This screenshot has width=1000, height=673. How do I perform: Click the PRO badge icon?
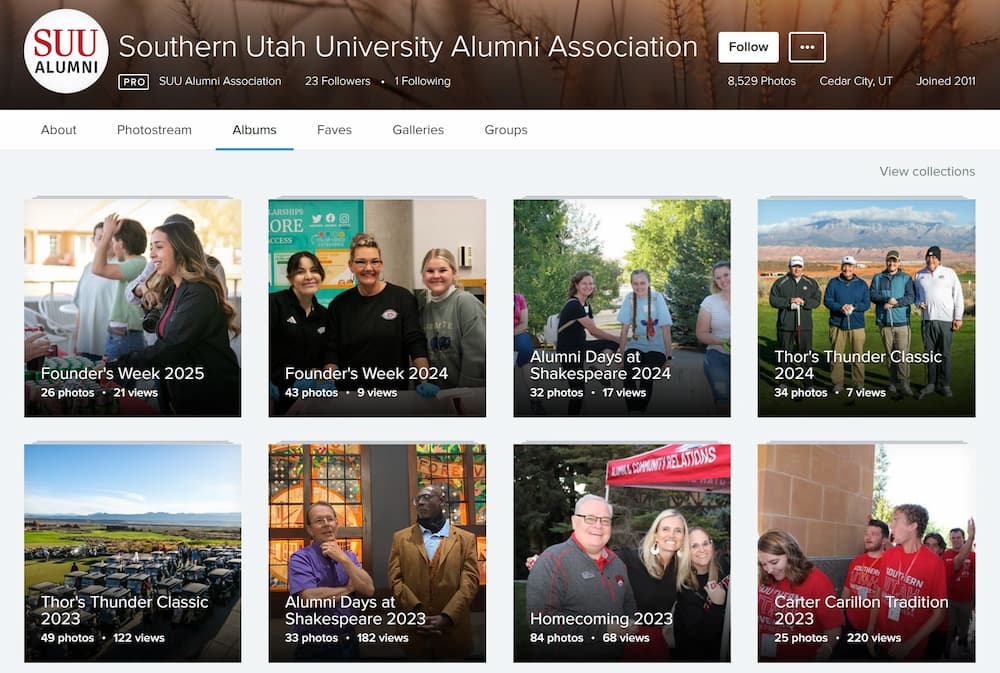133,82
